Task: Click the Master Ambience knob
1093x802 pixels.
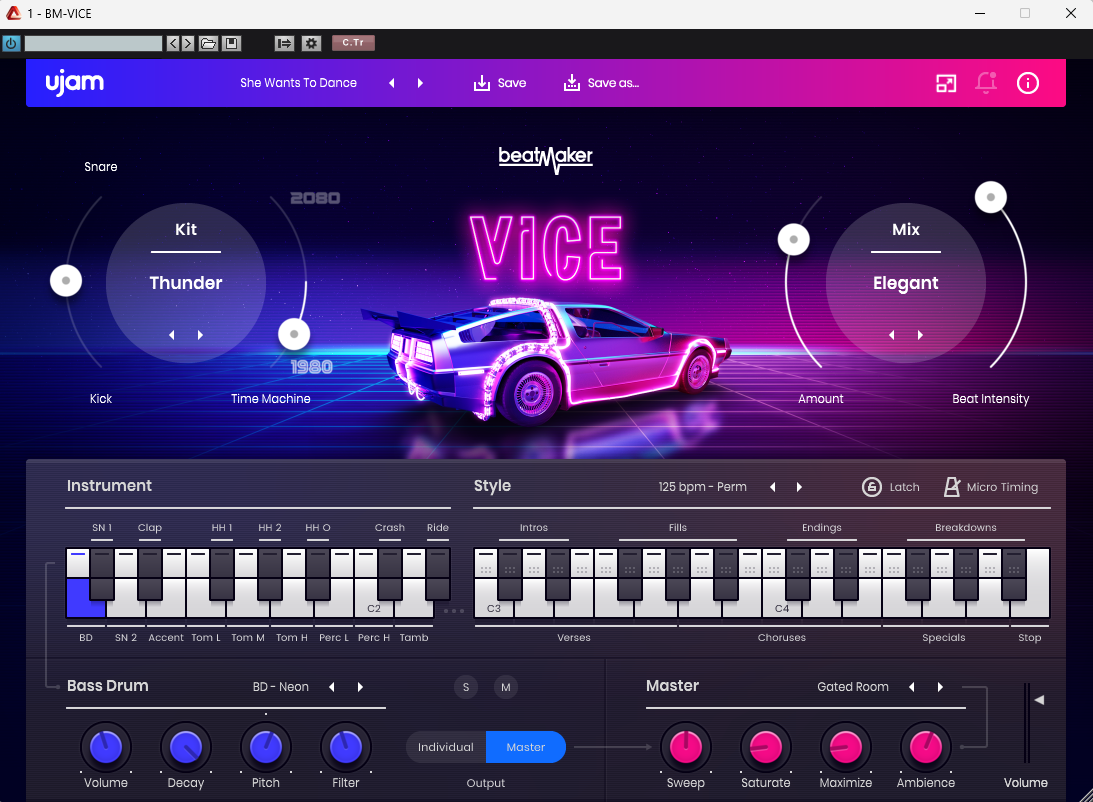Action: [x=926, y=747]
